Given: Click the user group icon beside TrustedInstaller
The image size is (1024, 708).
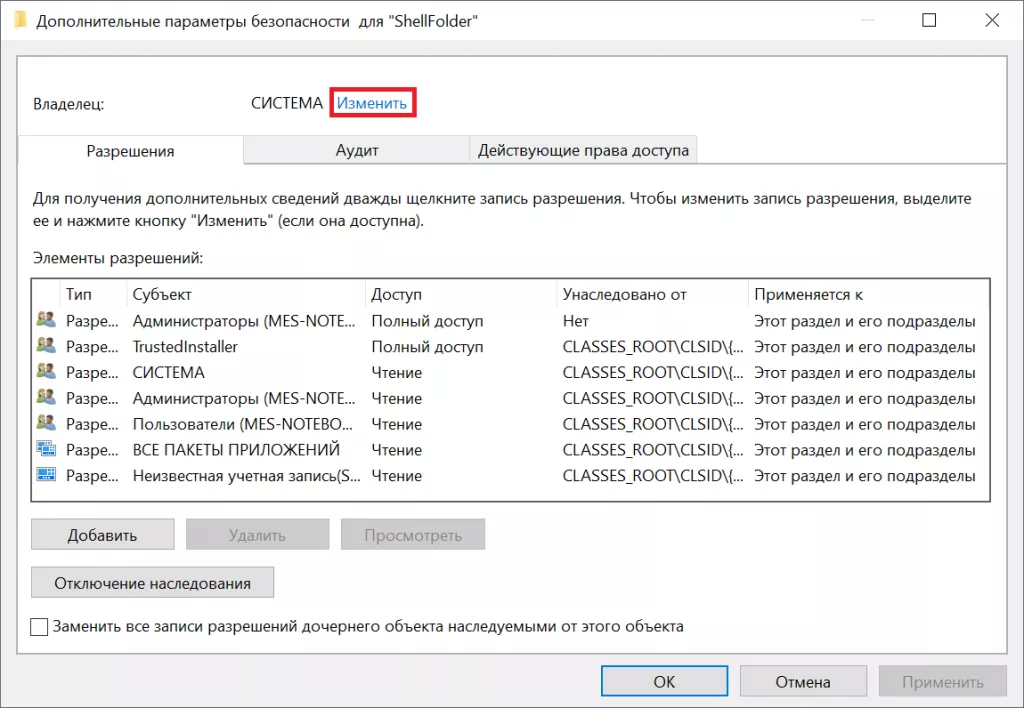Looking at the screenshot, I should 46,346.
